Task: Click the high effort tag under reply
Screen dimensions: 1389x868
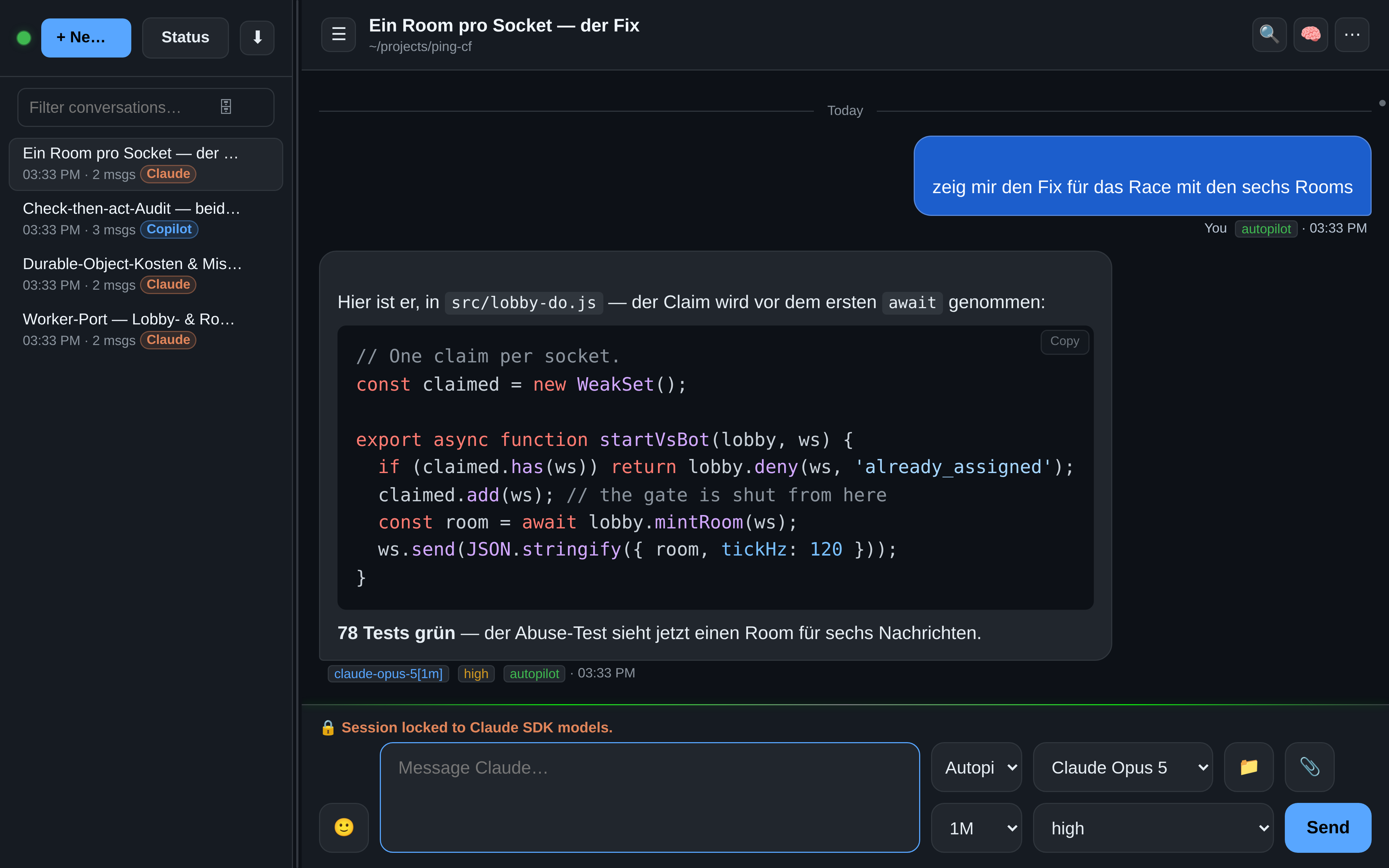Action: [476, 674]
